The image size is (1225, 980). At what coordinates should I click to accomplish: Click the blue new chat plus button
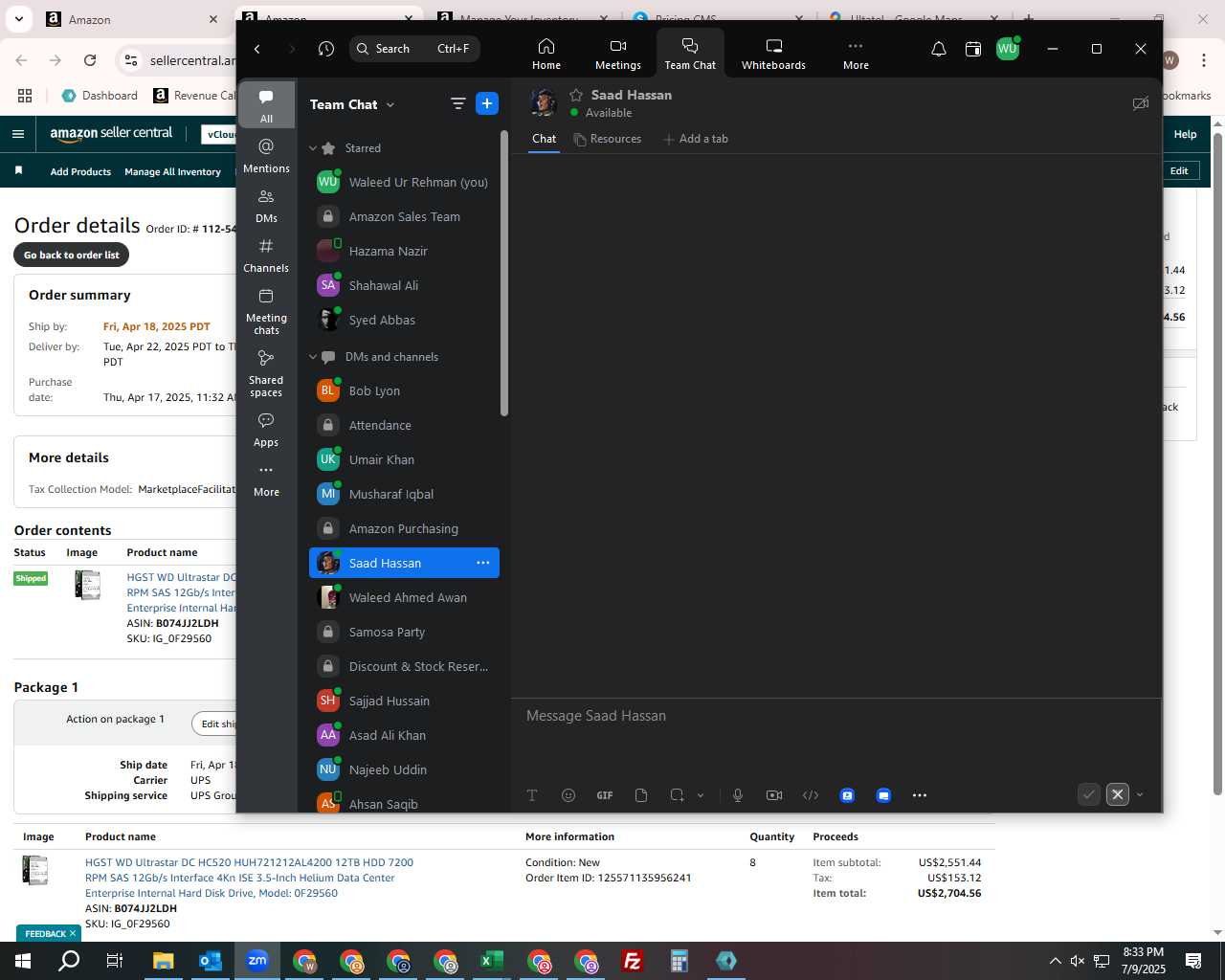487,103
